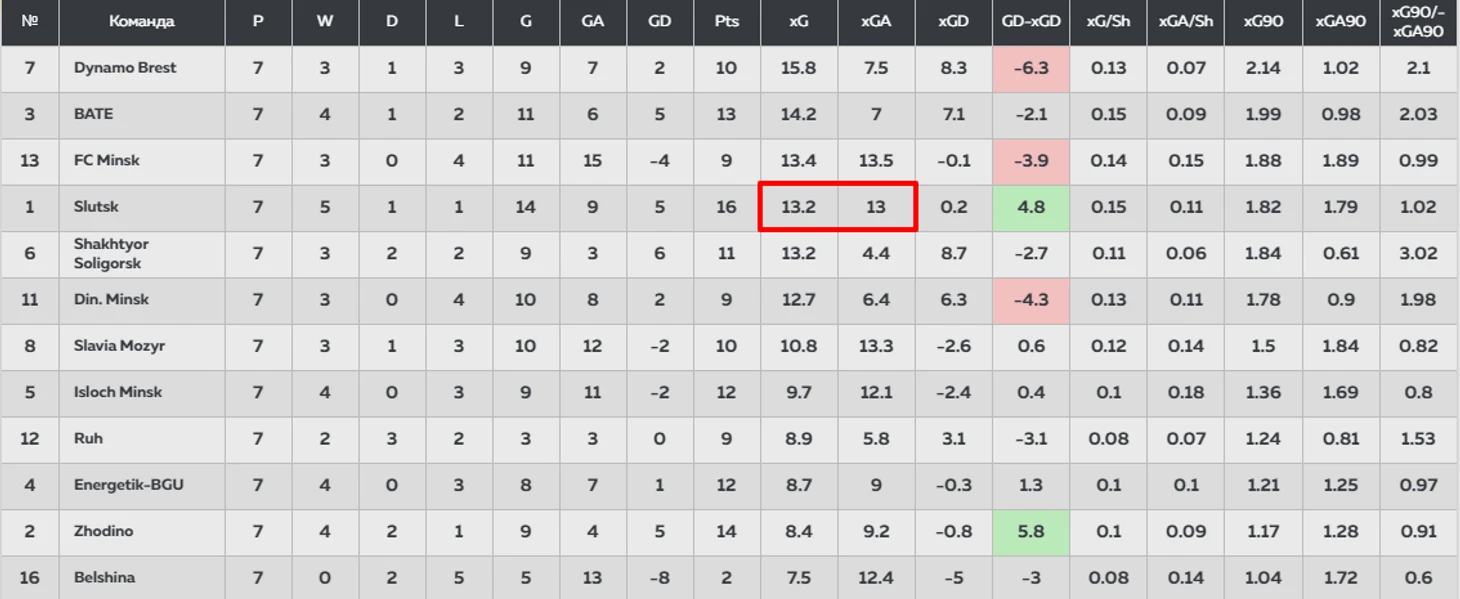
Task: Click the xGA column header
Action: point(876,21)
